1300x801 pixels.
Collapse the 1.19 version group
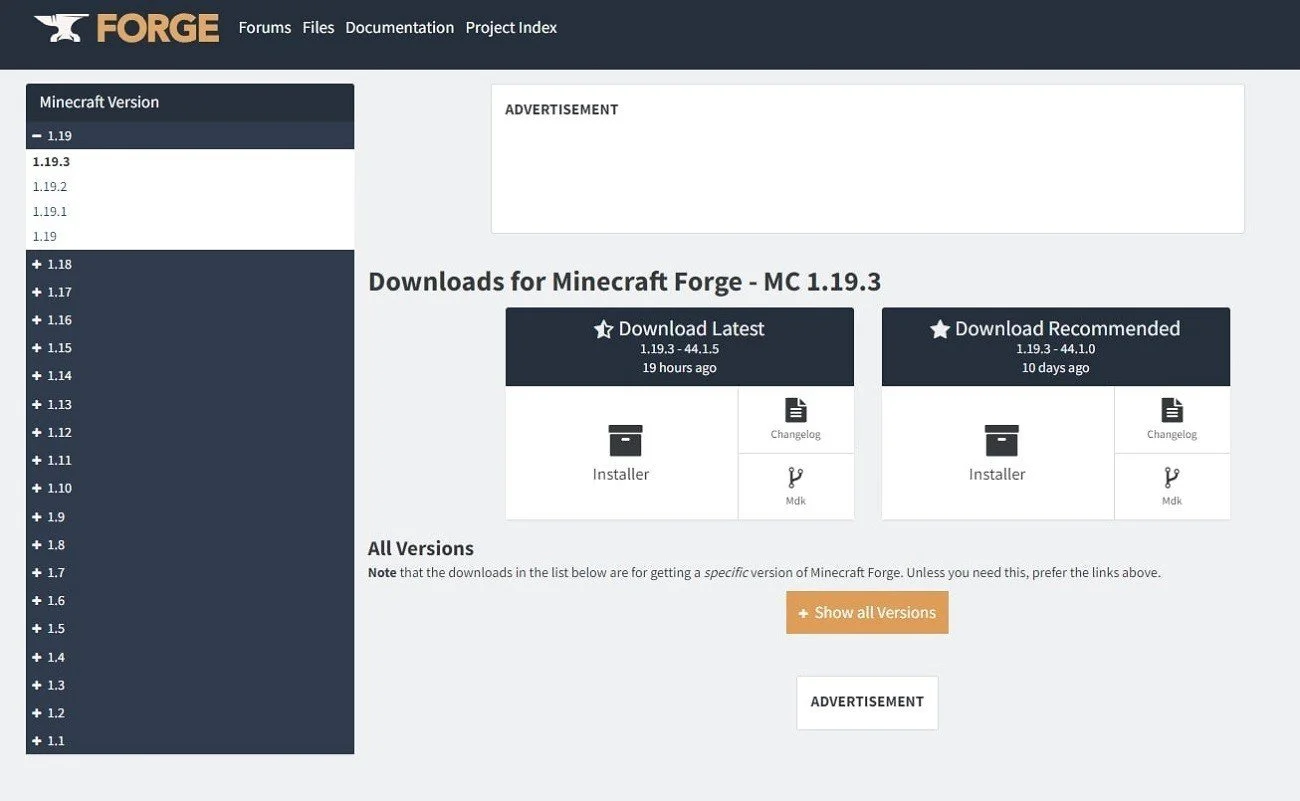point(190,136)
